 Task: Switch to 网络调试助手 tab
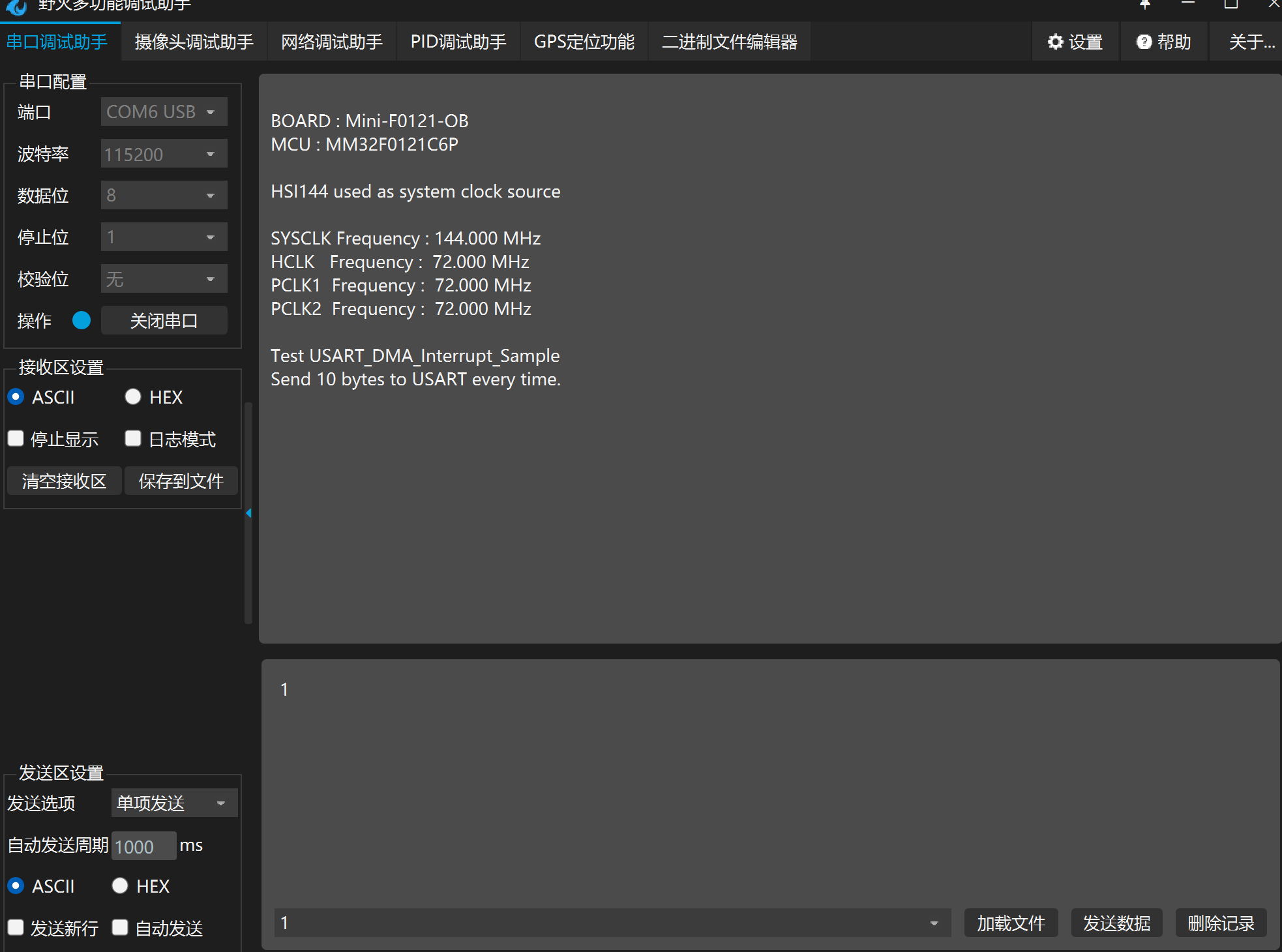pyautogui.click(x=331, y=42)
